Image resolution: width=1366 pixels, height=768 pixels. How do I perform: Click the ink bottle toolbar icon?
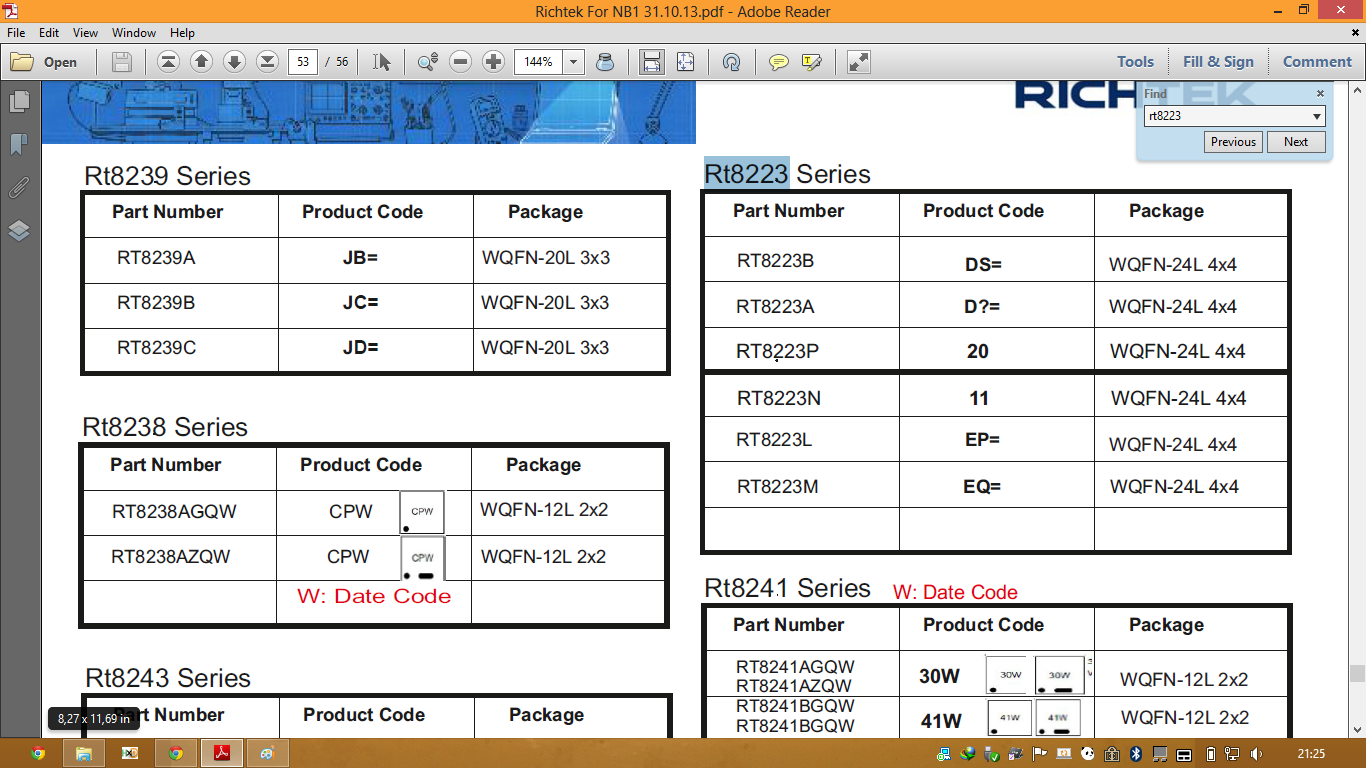tap(605, 62)
